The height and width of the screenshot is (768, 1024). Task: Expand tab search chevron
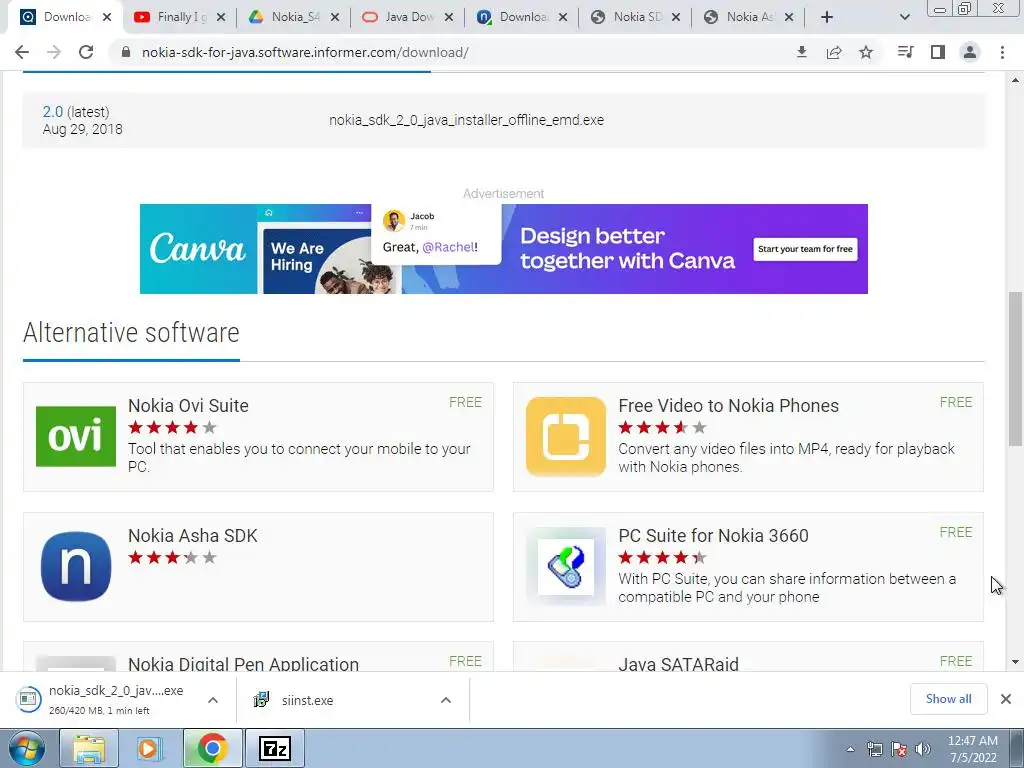(x=904, y=18)
